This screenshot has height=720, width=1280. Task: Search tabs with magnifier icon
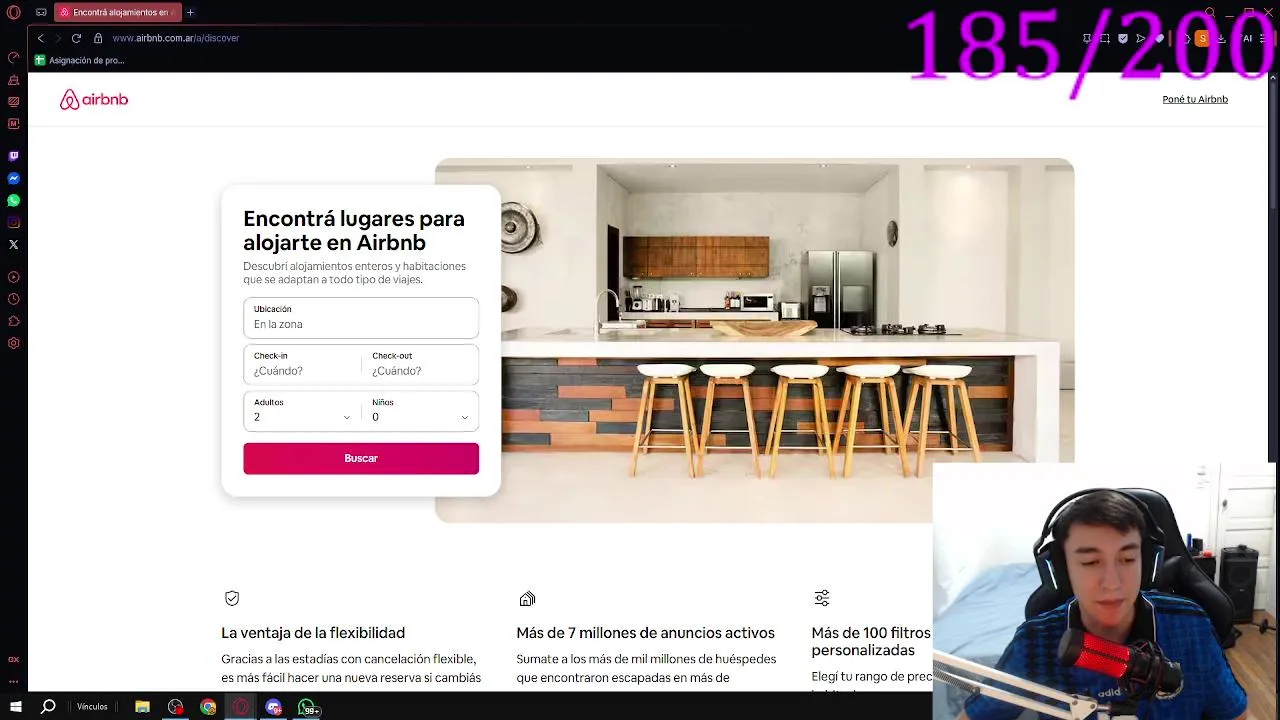point(1210,12)
